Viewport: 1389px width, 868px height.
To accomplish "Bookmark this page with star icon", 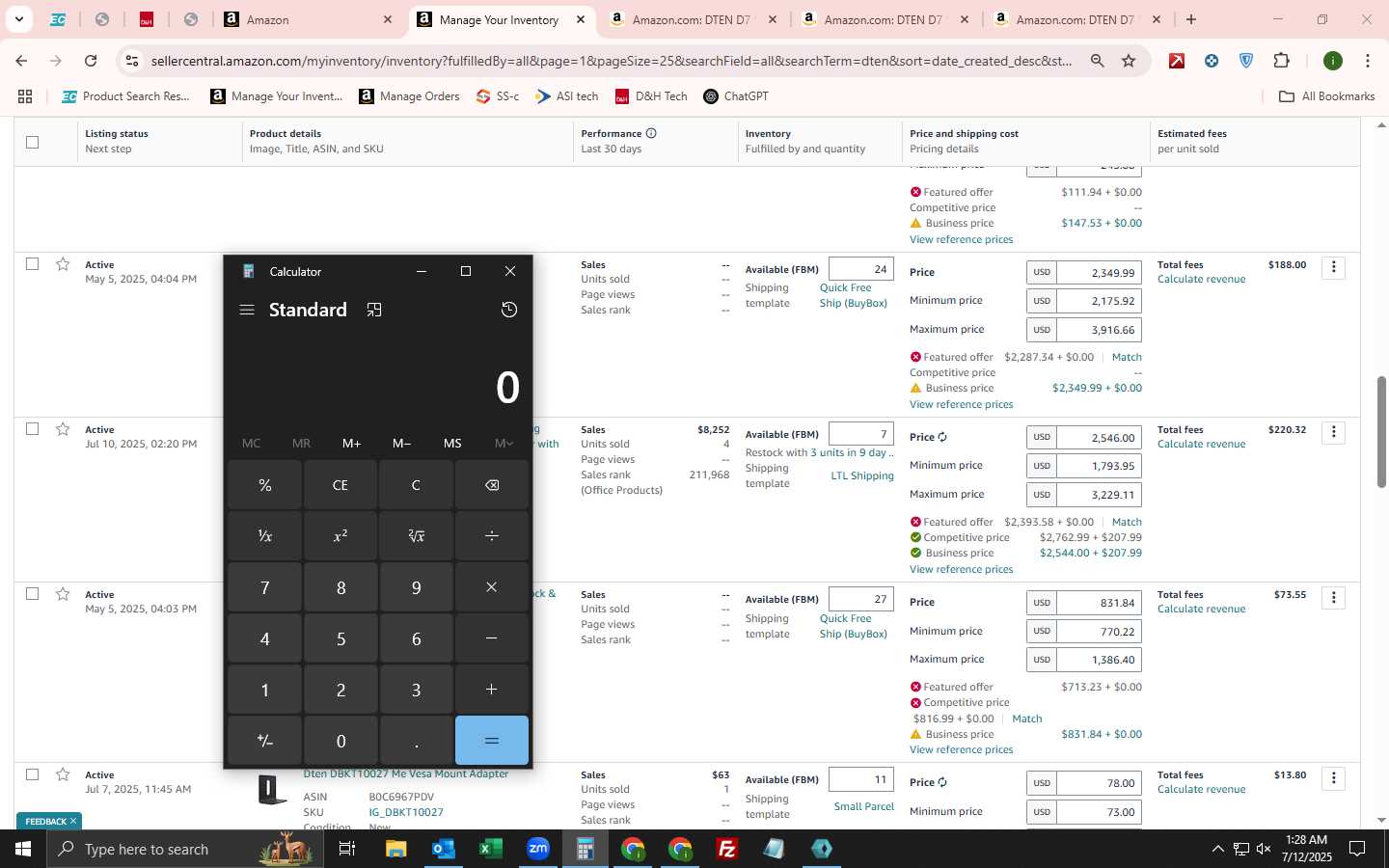I will 1129,61.
